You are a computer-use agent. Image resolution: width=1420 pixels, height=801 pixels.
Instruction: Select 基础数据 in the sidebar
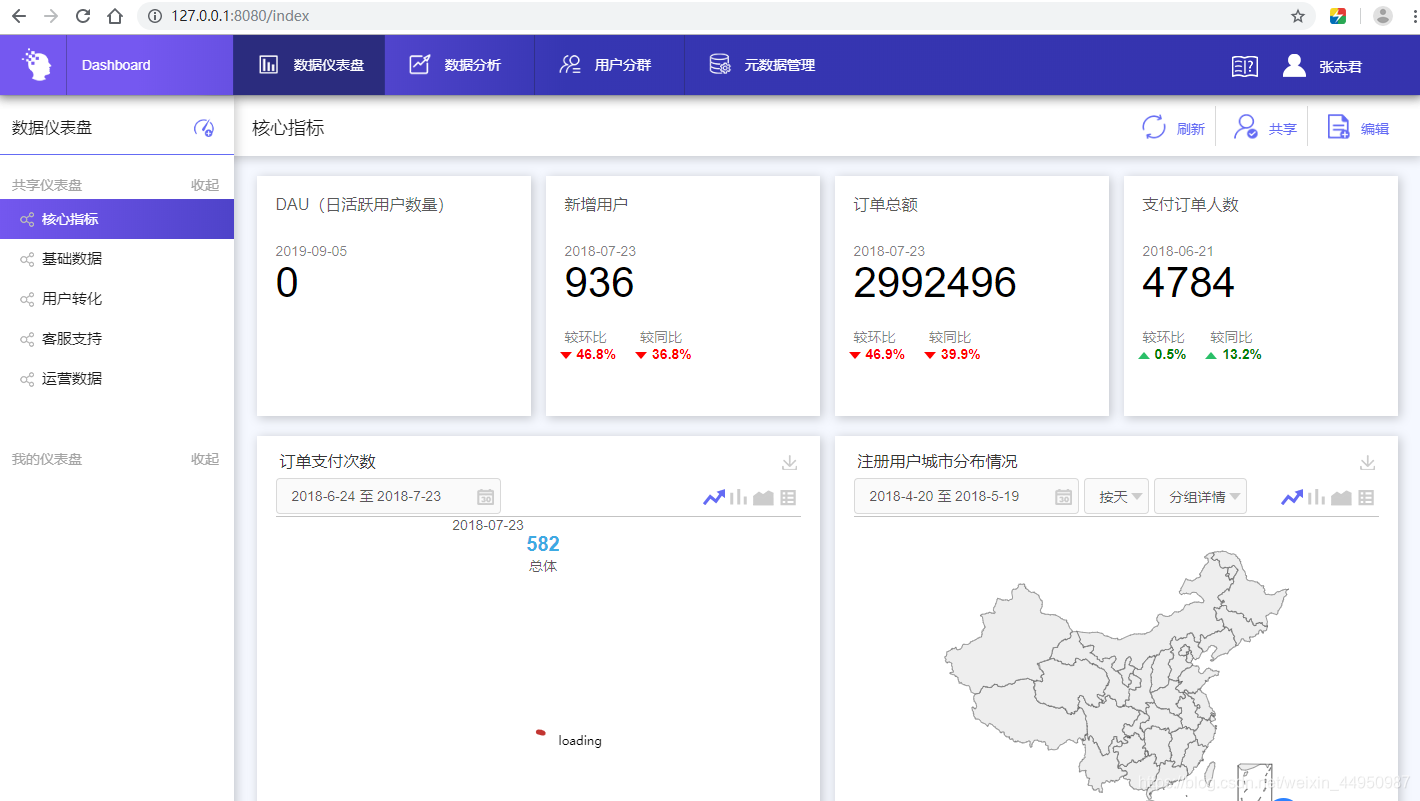click(x=117, y=259)
